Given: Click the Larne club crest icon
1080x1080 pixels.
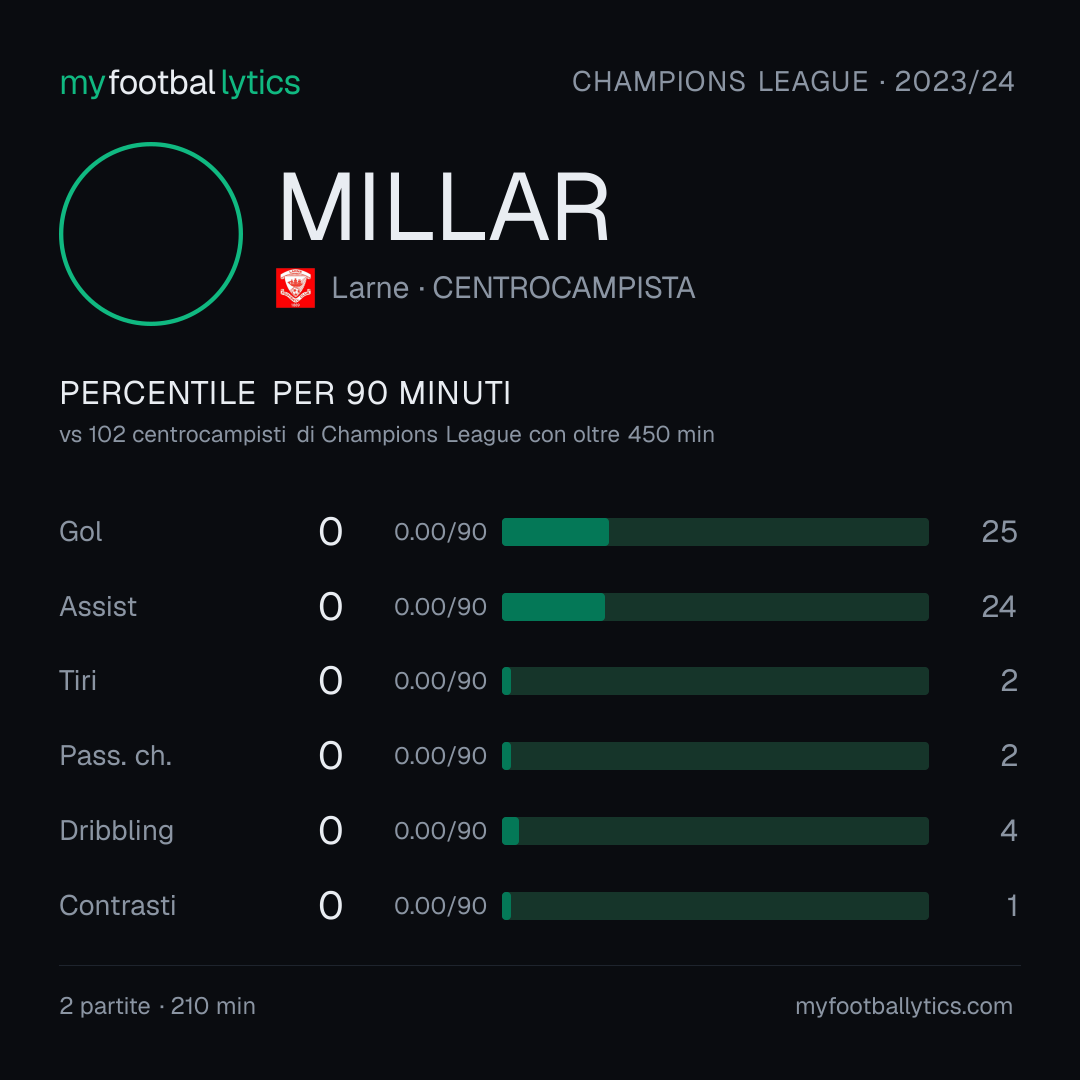Looking at the screenshot, I should (295, 288).
